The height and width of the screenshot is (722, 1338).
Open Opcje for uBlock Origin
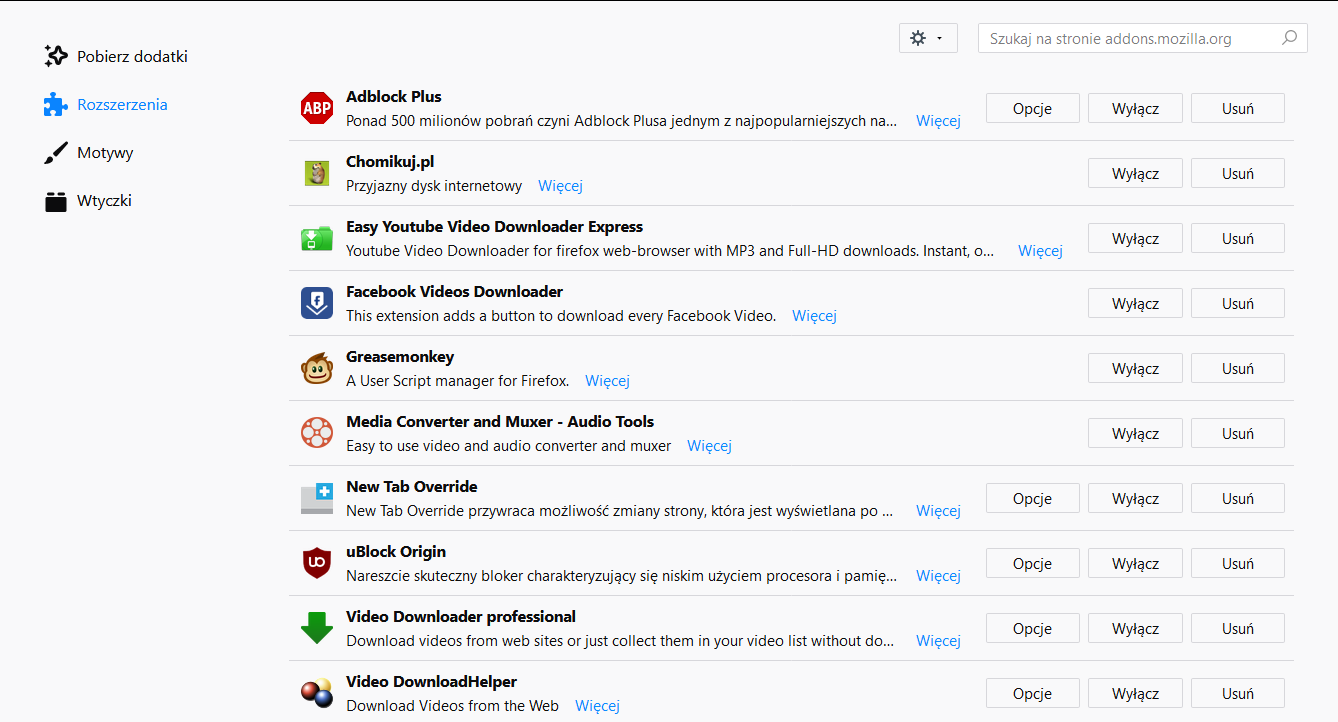1032,563
